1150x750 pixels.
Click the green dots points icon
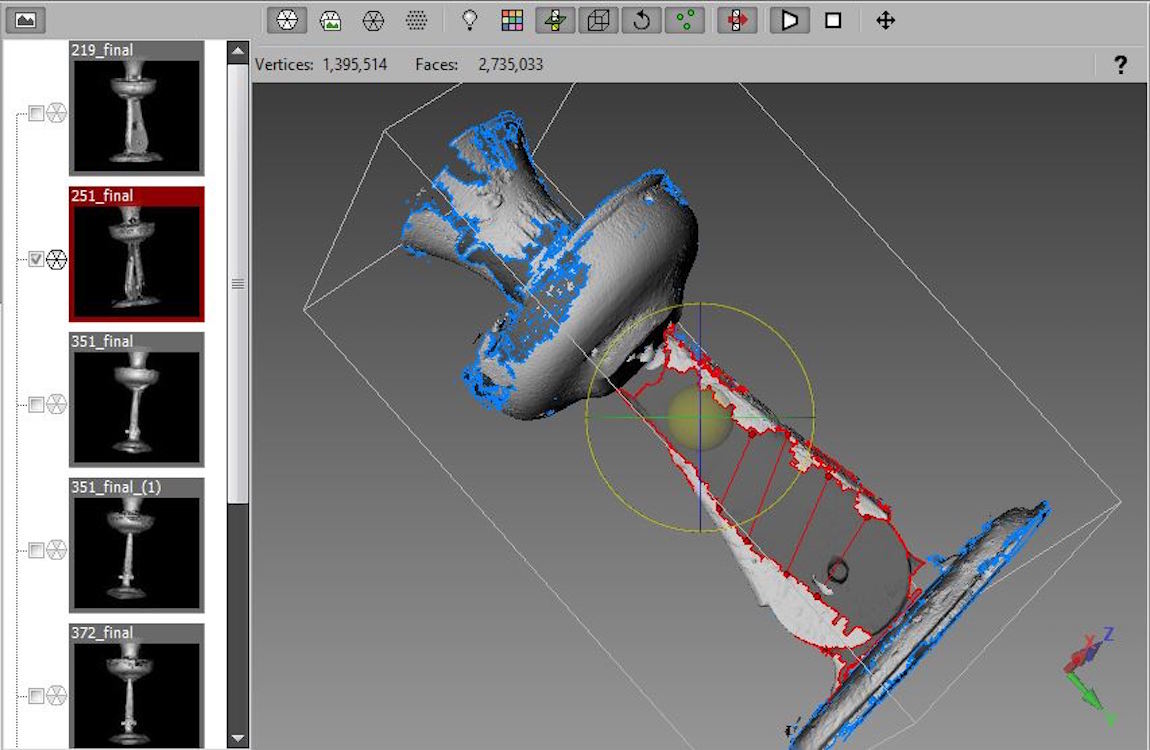click(x=684, y=20)
